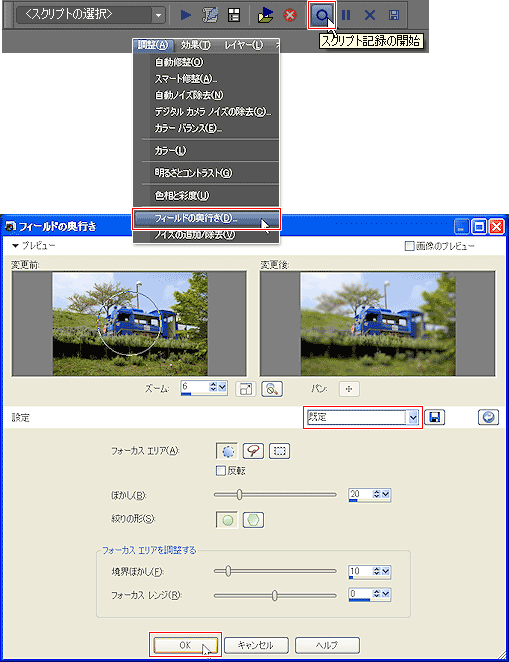Screen dimensions: 509x662
Task: Confirm with the OK button
Action: (x=185, y=645)
